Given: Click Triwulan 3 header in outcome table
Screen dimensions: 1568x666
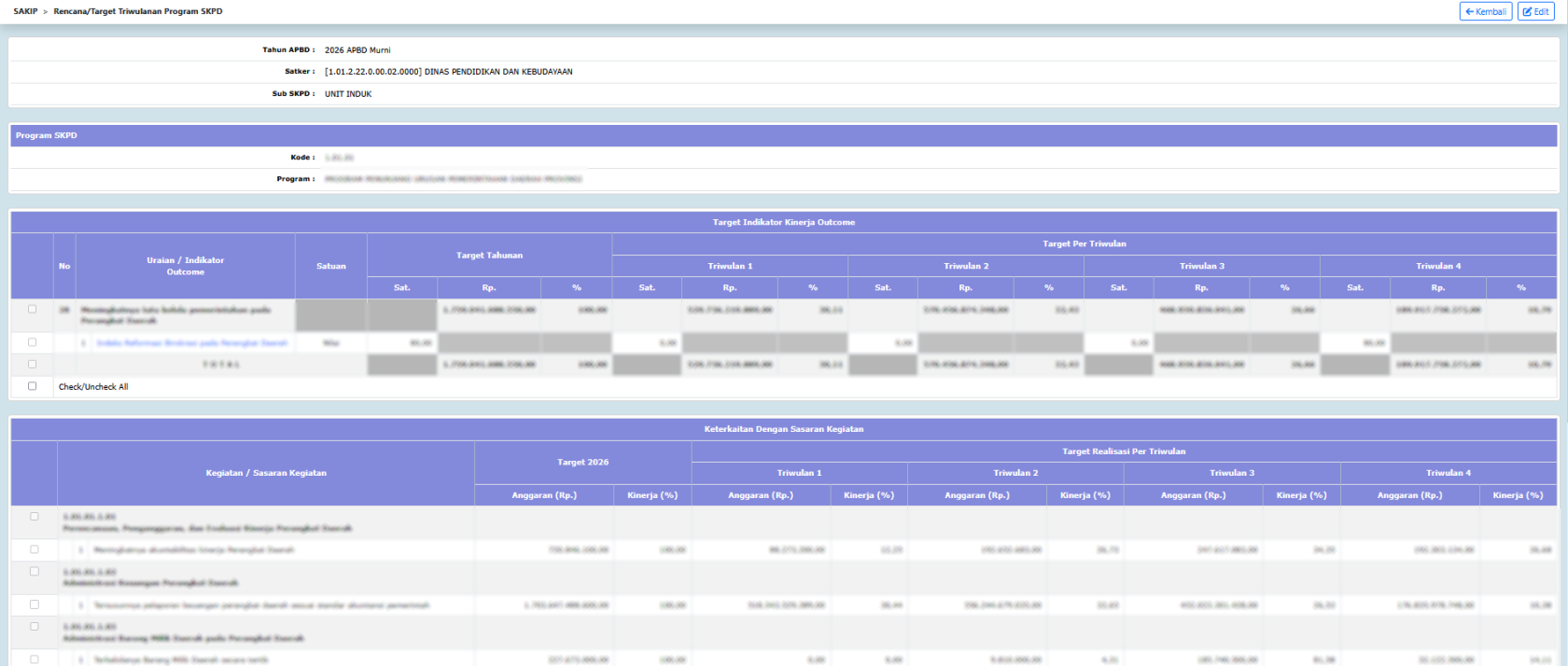Looking at the screenshot, I should click(x=1202, y=266).
